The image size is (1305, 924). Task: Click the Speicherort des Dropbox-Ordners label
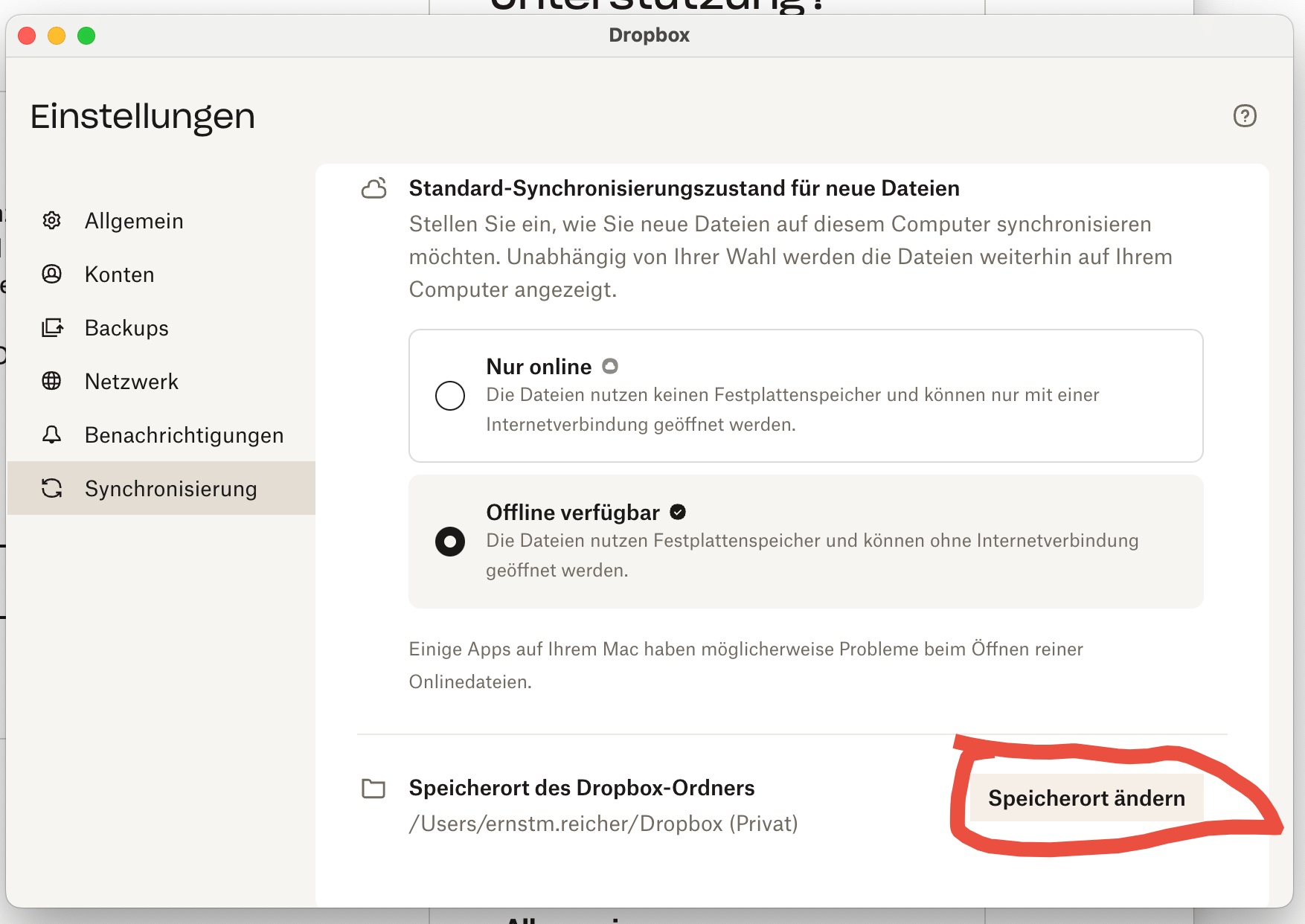(582, 788)
